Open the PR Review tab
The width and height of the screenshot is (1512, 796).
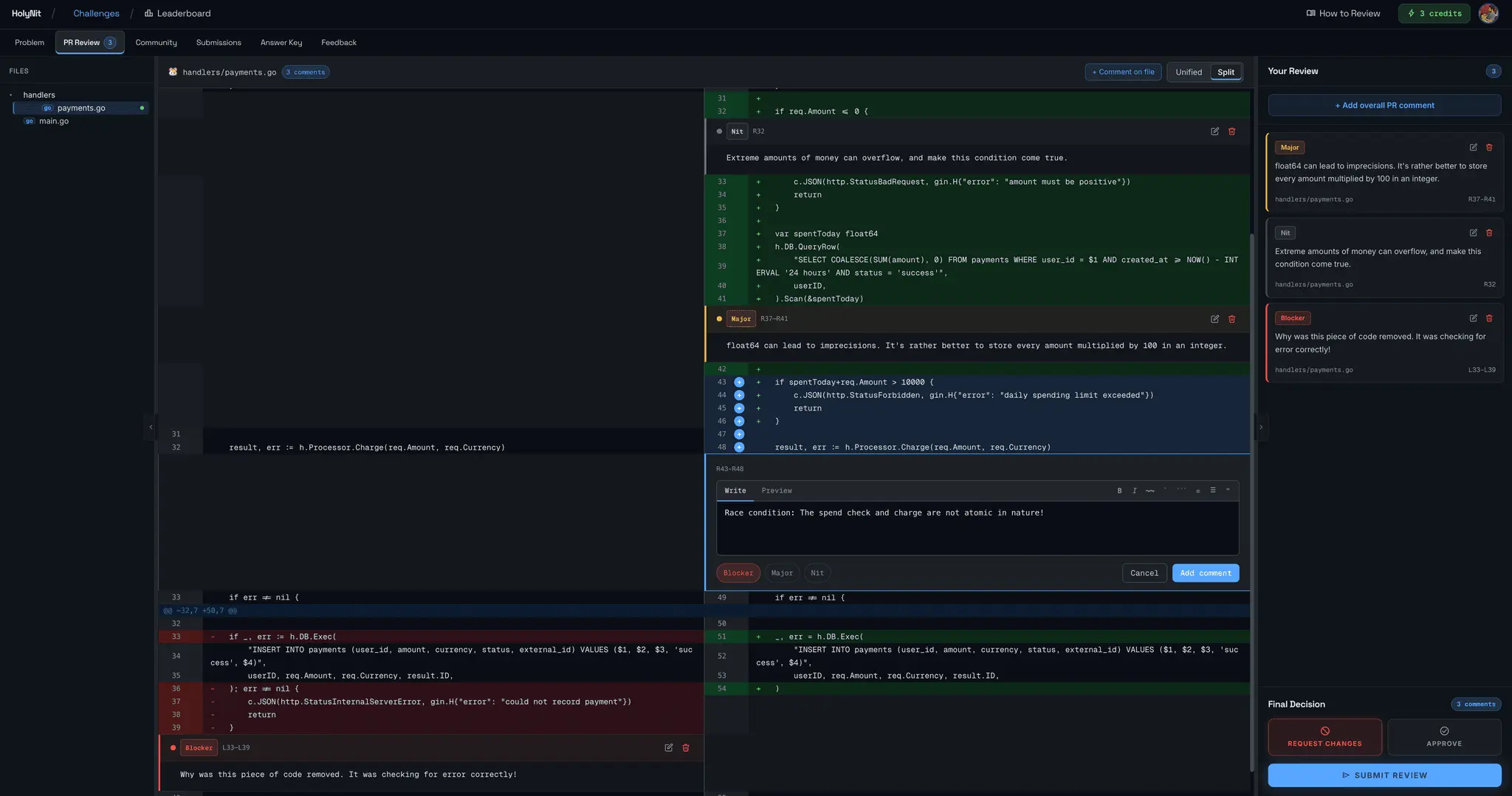click(89, 43)
